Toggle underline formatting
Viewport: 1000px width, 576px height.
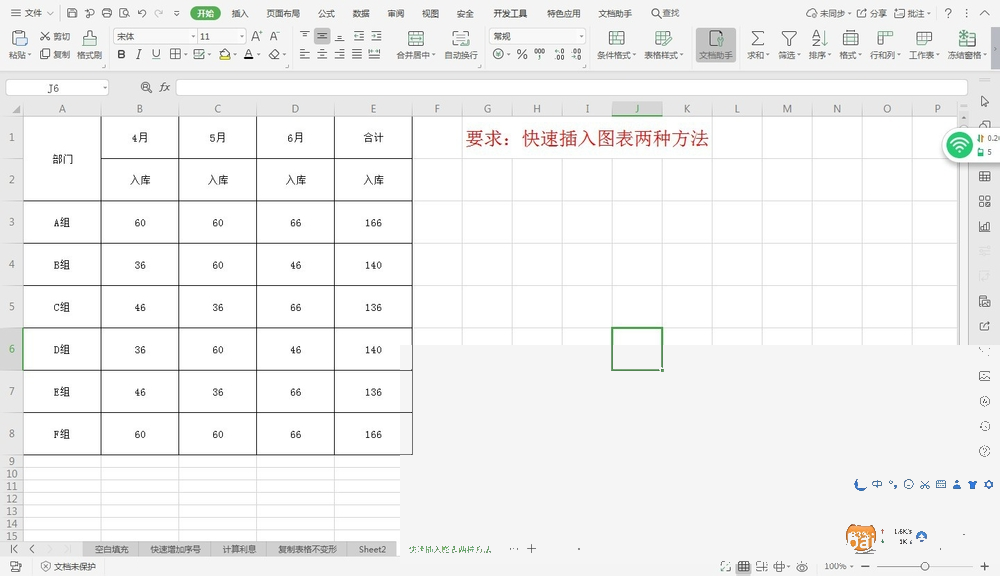[156, 54]
